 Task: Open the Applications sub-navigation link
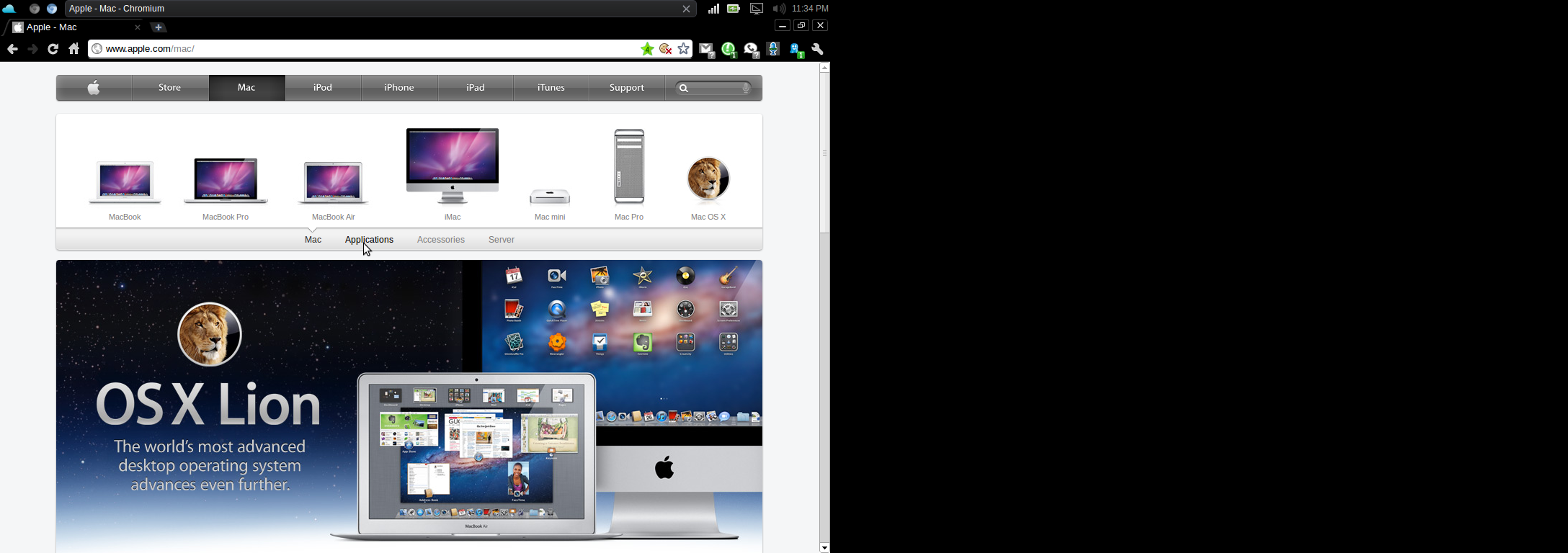tap(369, 240)
